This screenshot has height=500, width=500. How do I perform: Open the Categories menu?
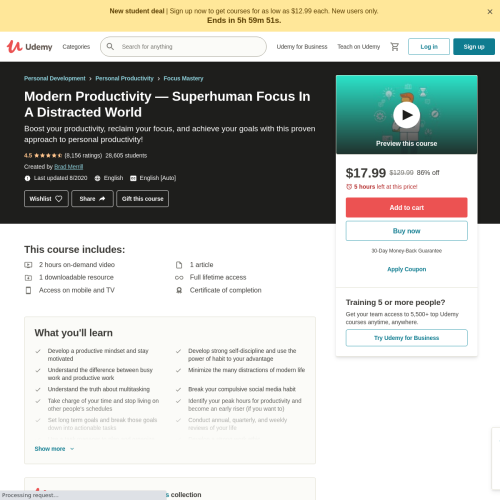(76, 47)
